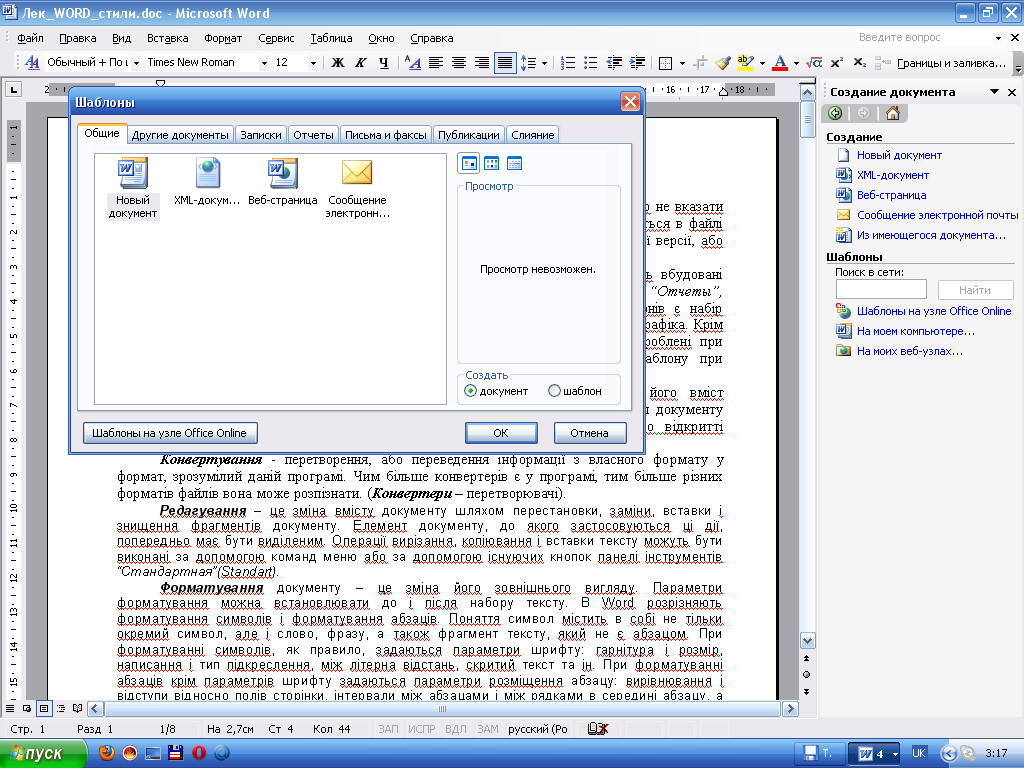1024x768 pixels.
Task: Open the Создание документа pane menu arrow
Action: point(994,92)
